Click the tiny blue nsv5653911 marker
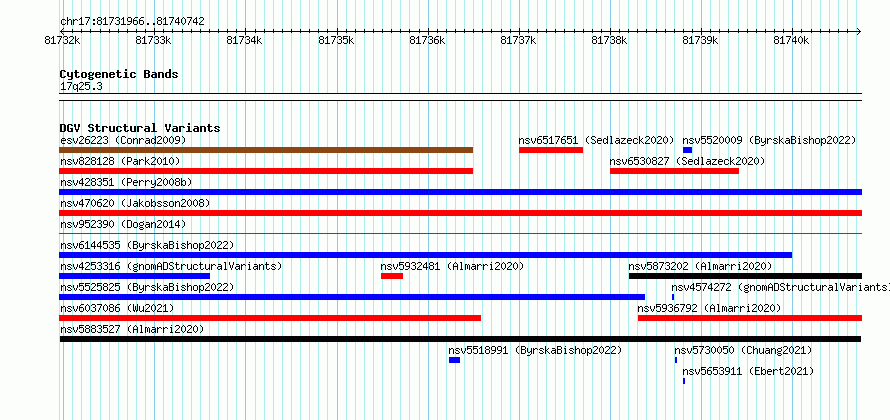Image resolution: width=890 pixels, height=420 pixels. click(684, 381)
